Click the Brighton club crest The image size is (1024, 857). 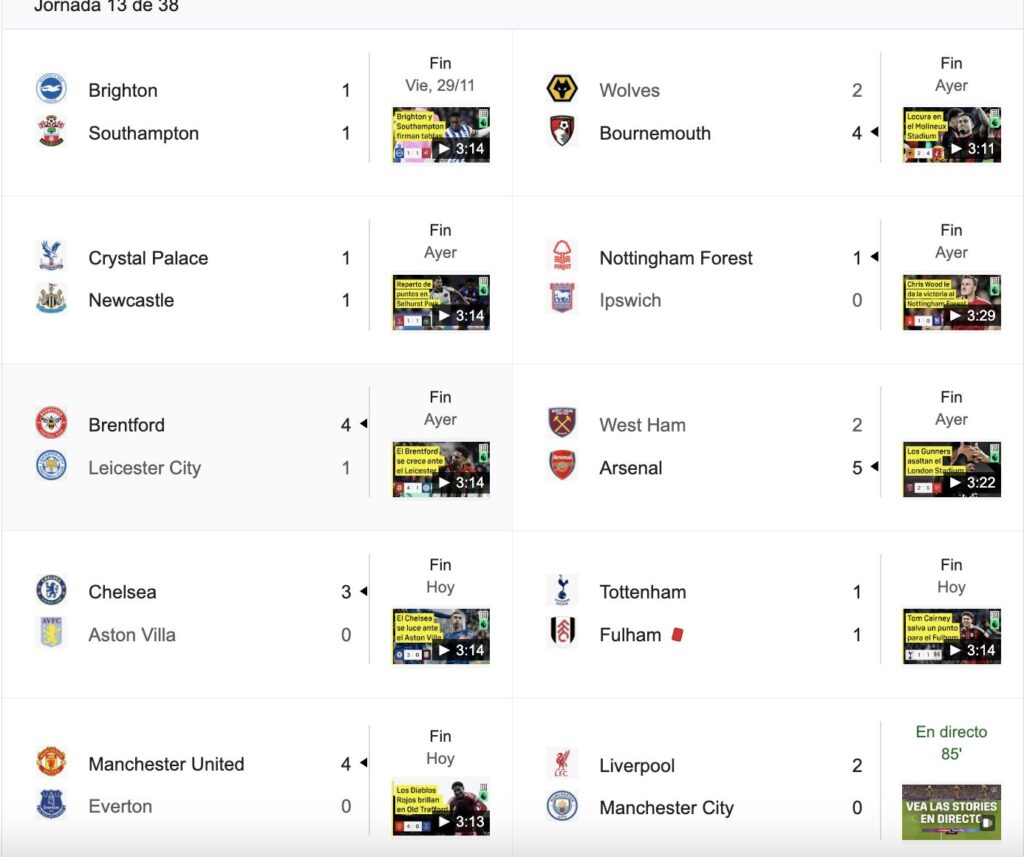click(x=51, y=89)
